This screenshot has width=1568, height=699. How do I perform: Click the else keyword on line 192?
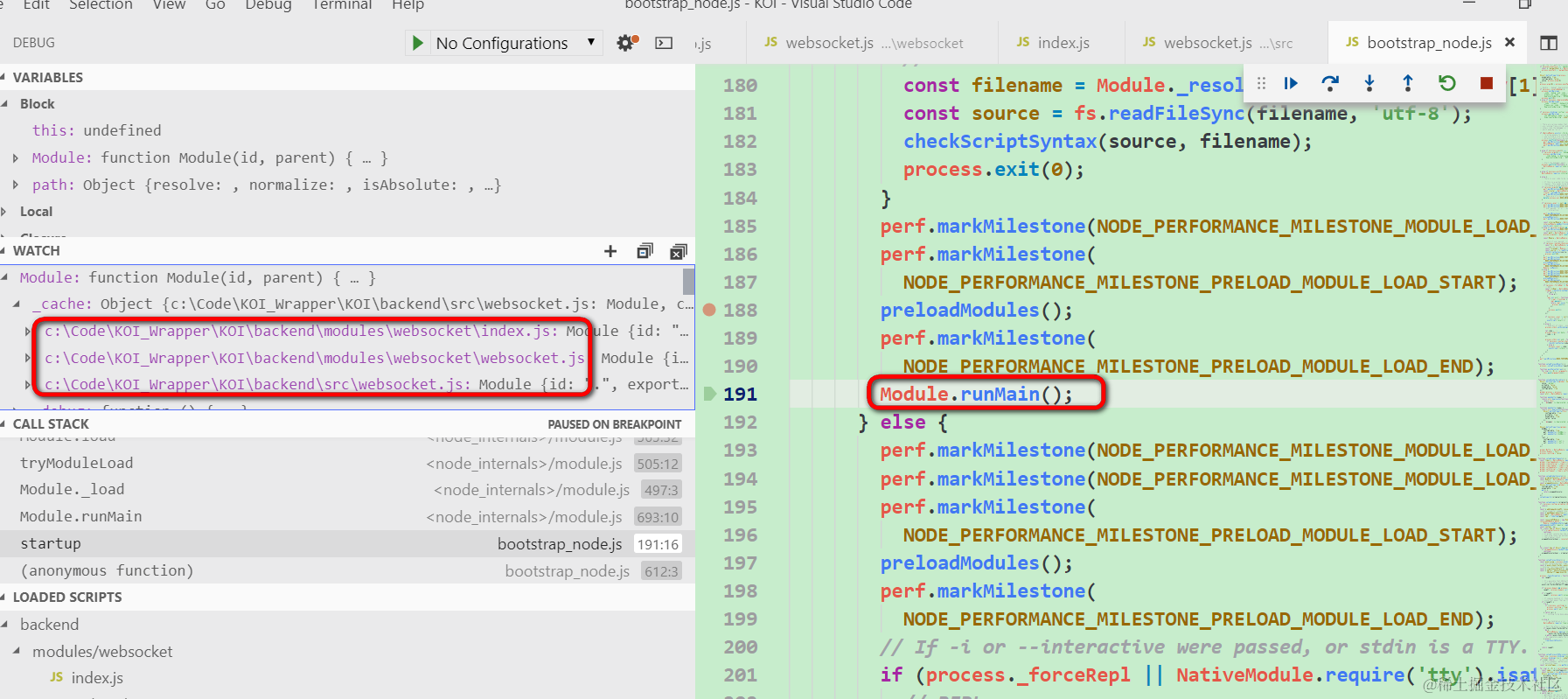coord(902,423)
